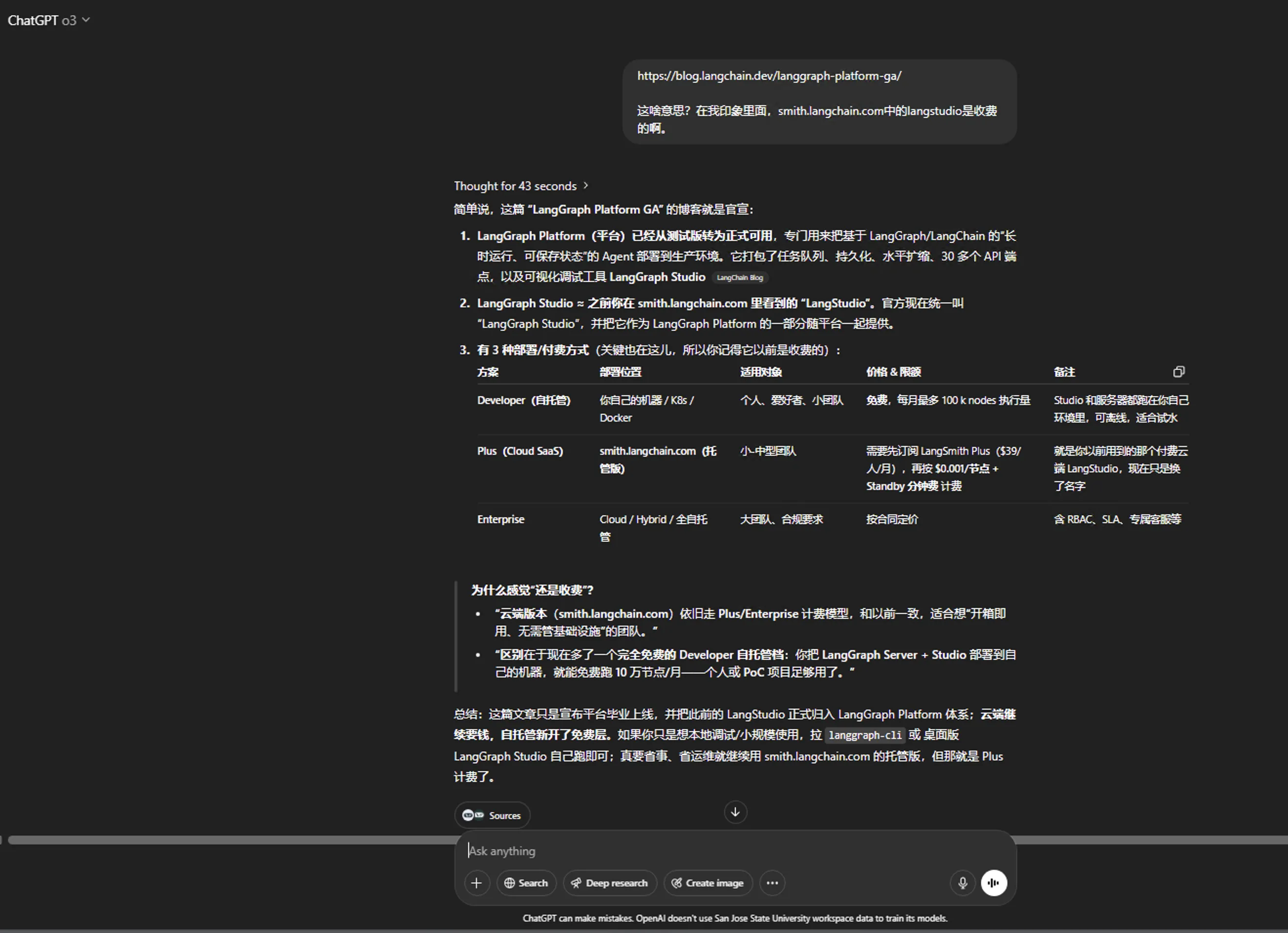This screenshot has width=1288, height=933.
Task: Click the 'langgraph-cli' inline code text
Action: [865, 735]
